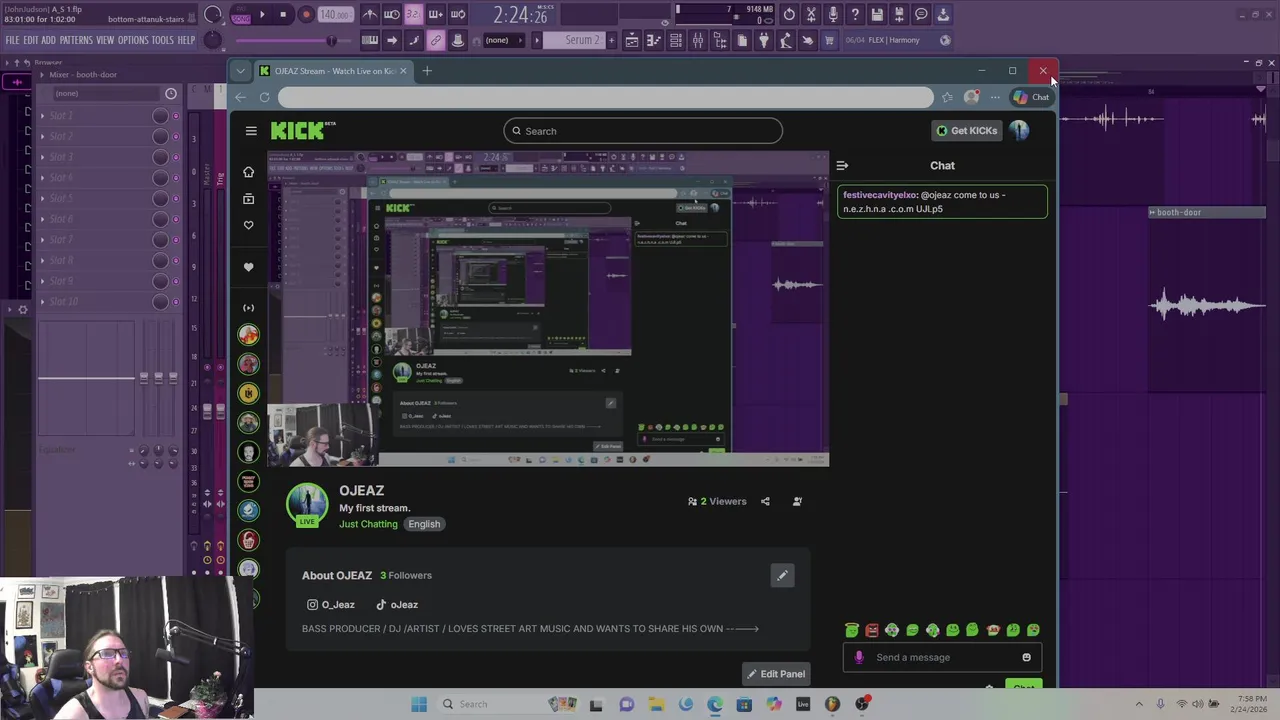This screenshot has height=720, width=1280.
Task: Close the OJEAZ Stream browser tab
Action: [403, 71]
